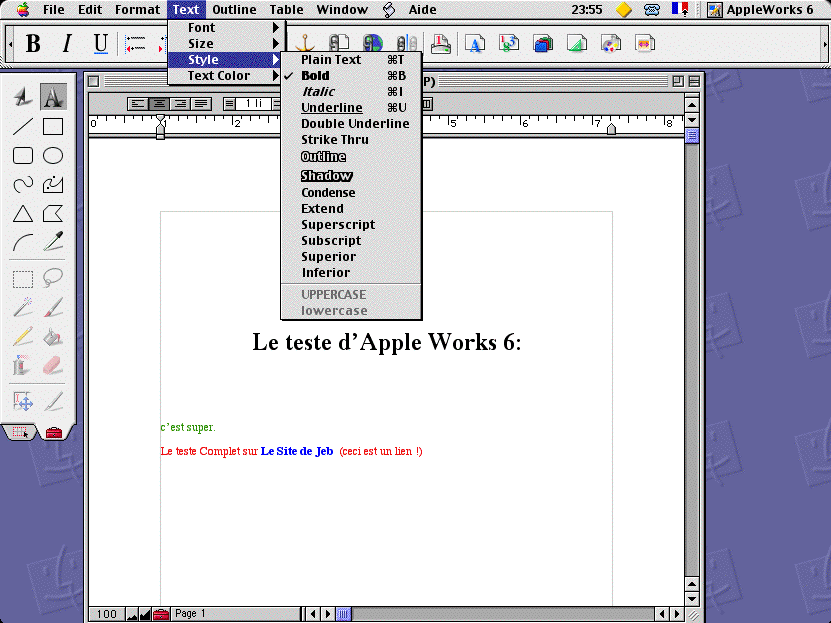Click the new word processing document icon
This screenshot has height=623, width=831.
tap(475, 44)
